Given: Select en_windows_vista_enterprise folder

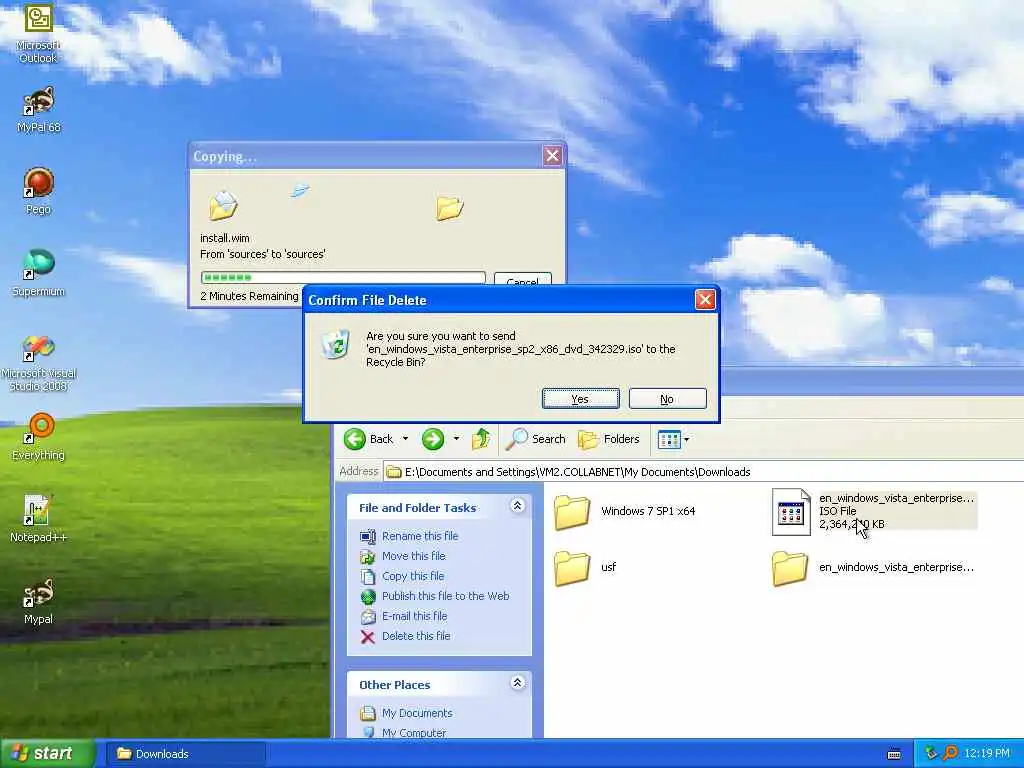Looking at the screenshot, I should [x=874, y=567].
